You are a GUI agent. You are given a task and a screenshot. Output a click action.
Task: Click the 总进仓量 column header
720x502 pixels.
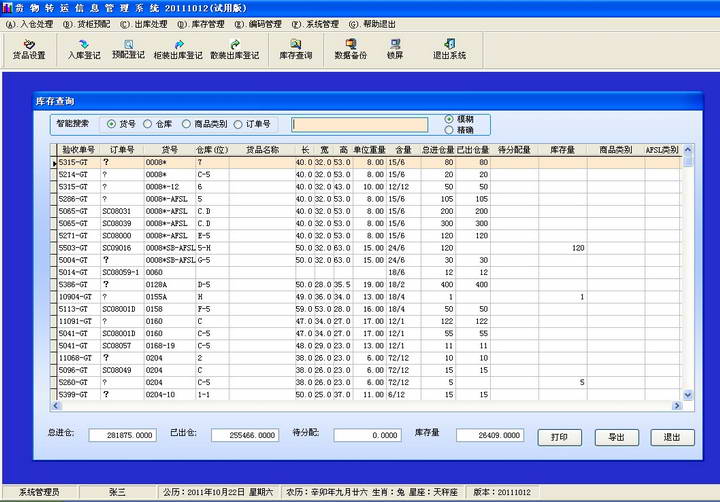[438, 150]
